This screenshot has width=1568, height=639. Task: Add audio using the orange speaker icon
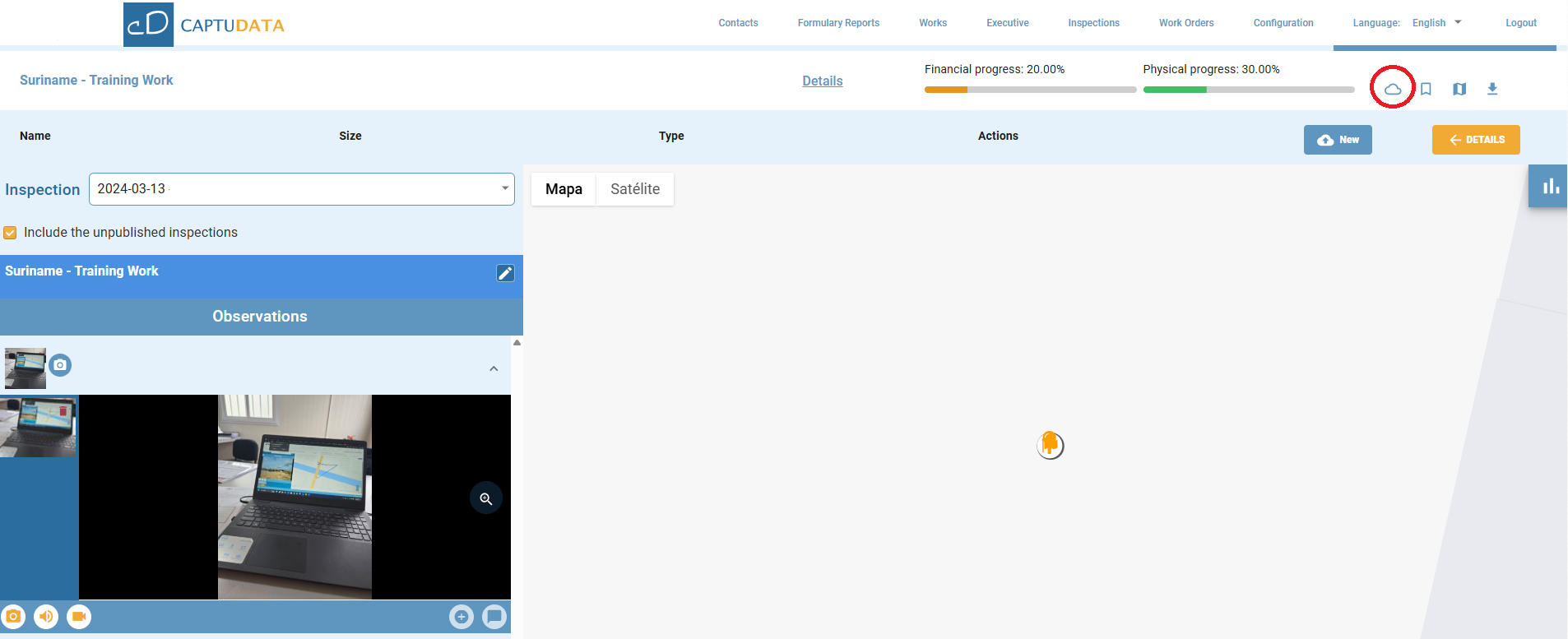46,616
